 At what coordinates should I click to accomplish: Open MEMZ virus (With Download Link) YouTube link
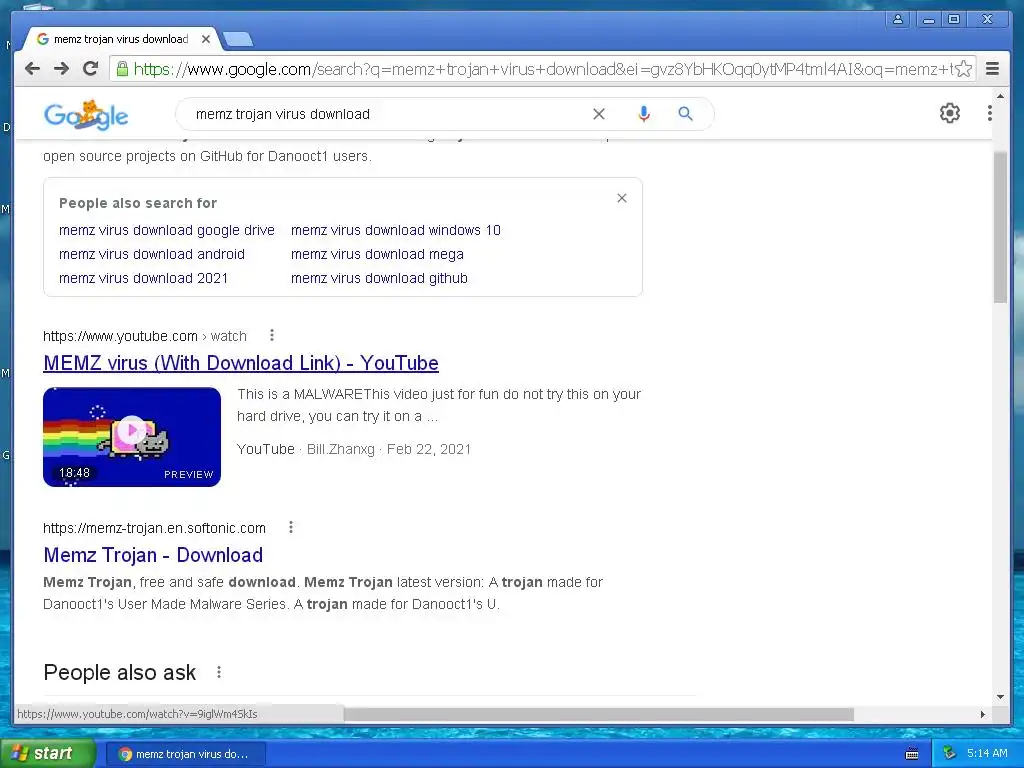[x=241, y=363]
